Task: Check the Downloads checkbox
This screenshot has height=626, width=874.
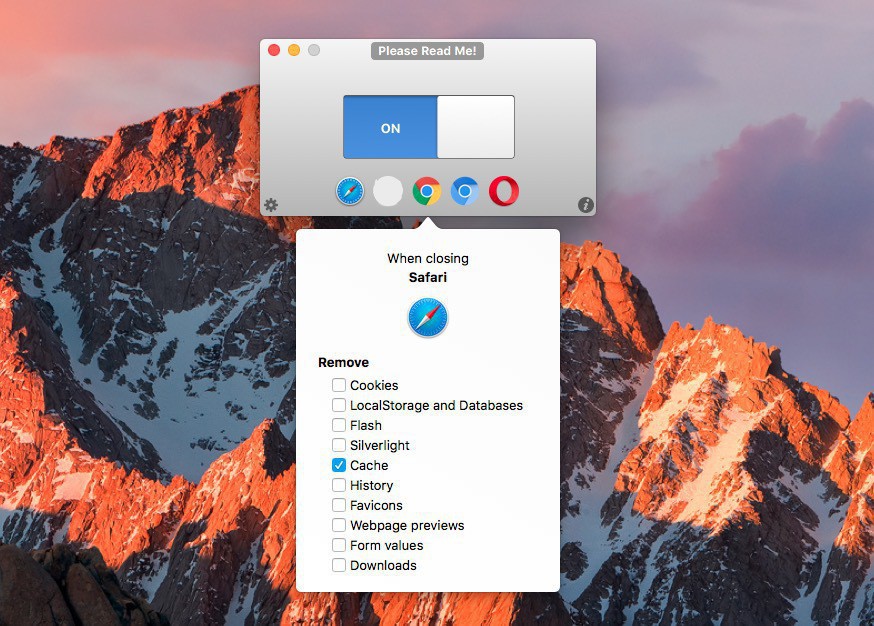Action: pos(340,565)
